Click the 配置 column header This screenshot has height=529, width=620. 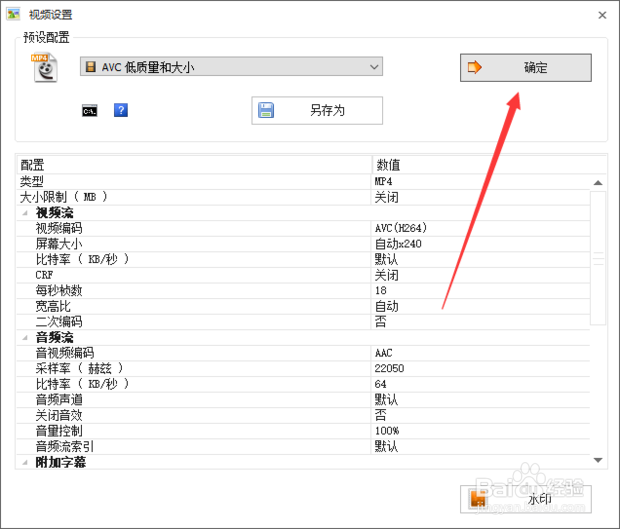pyautogui.click(x=194, y=164)
